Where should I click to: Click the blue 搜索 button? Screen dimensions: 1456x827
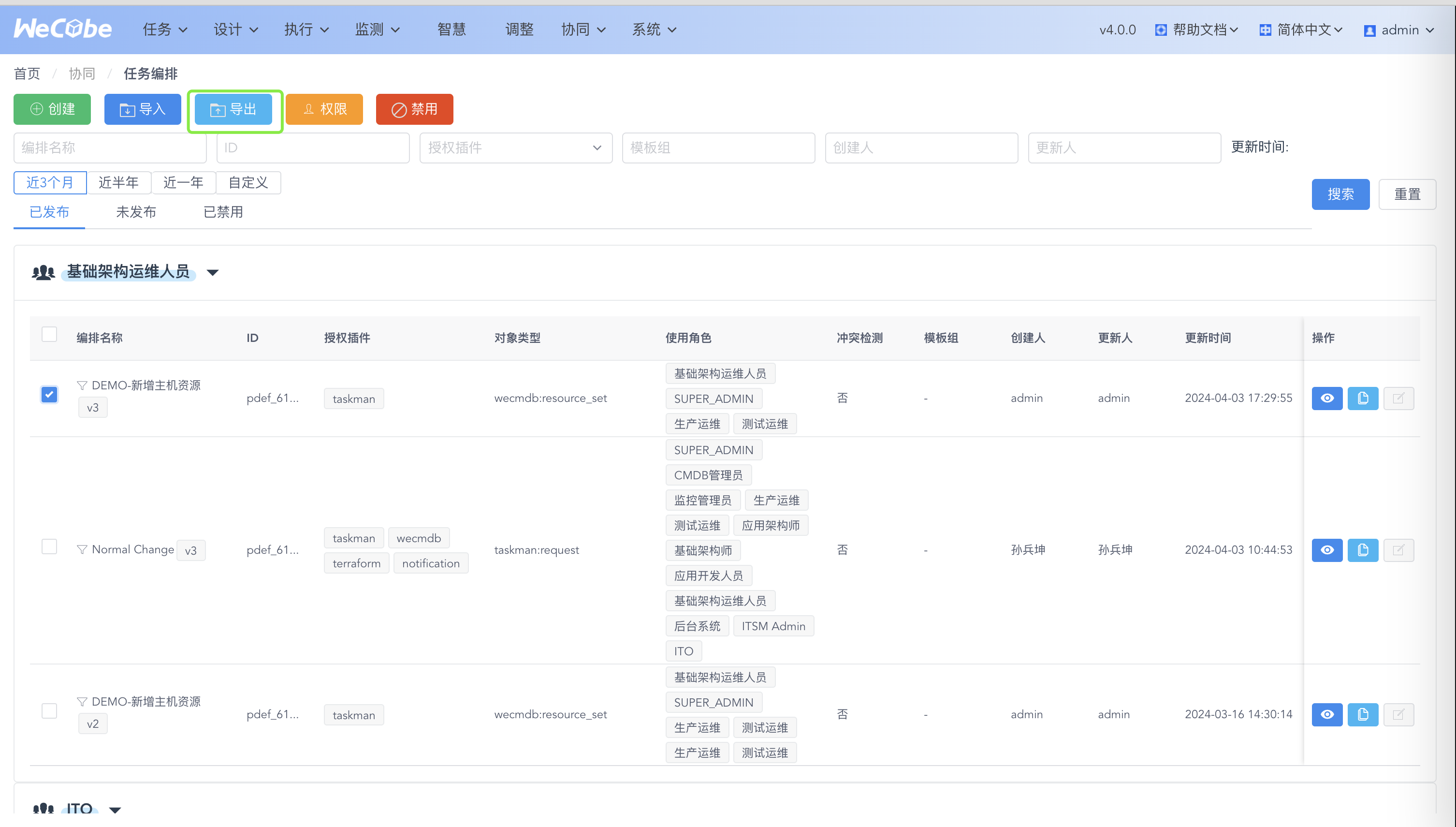[1340, 194]
